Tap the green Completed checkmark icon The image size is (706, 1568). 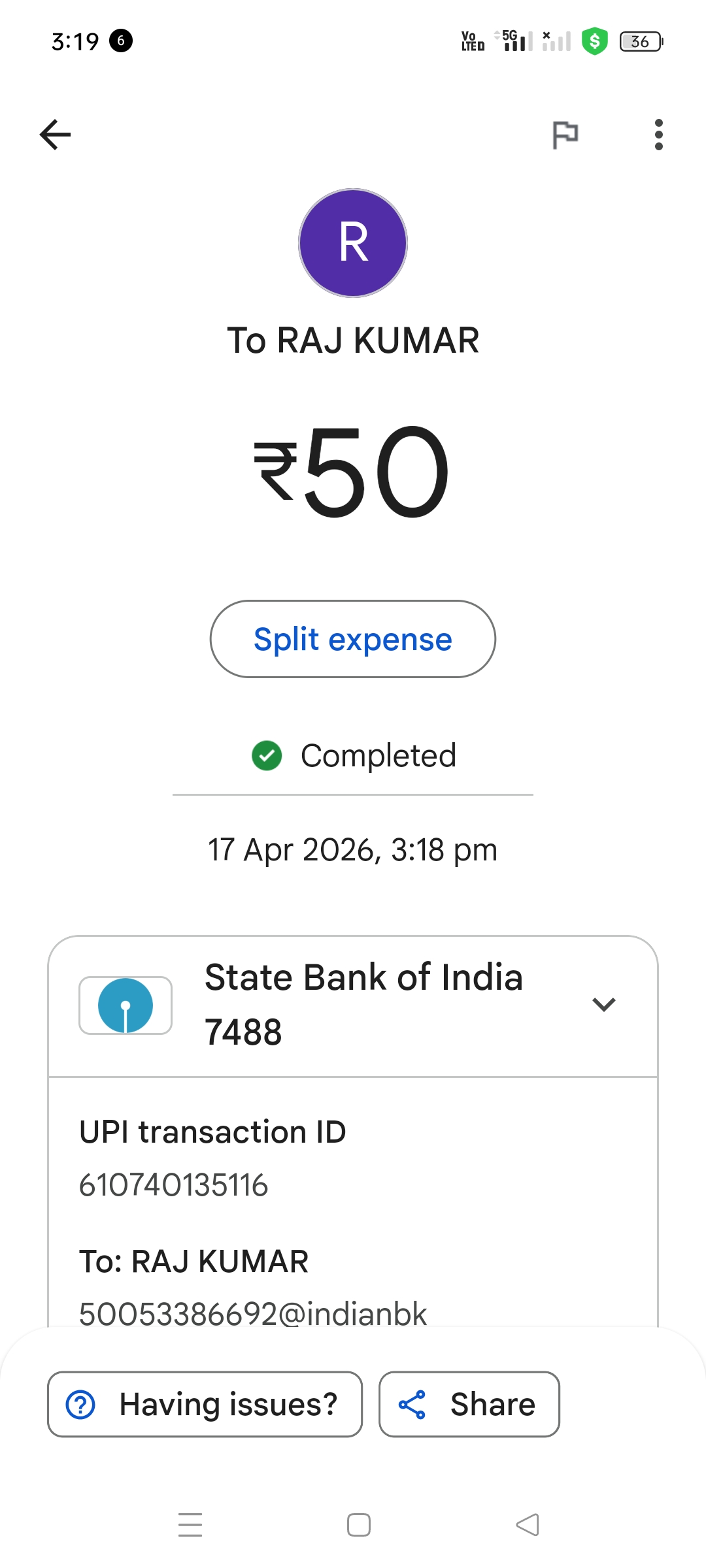(267, 756)
